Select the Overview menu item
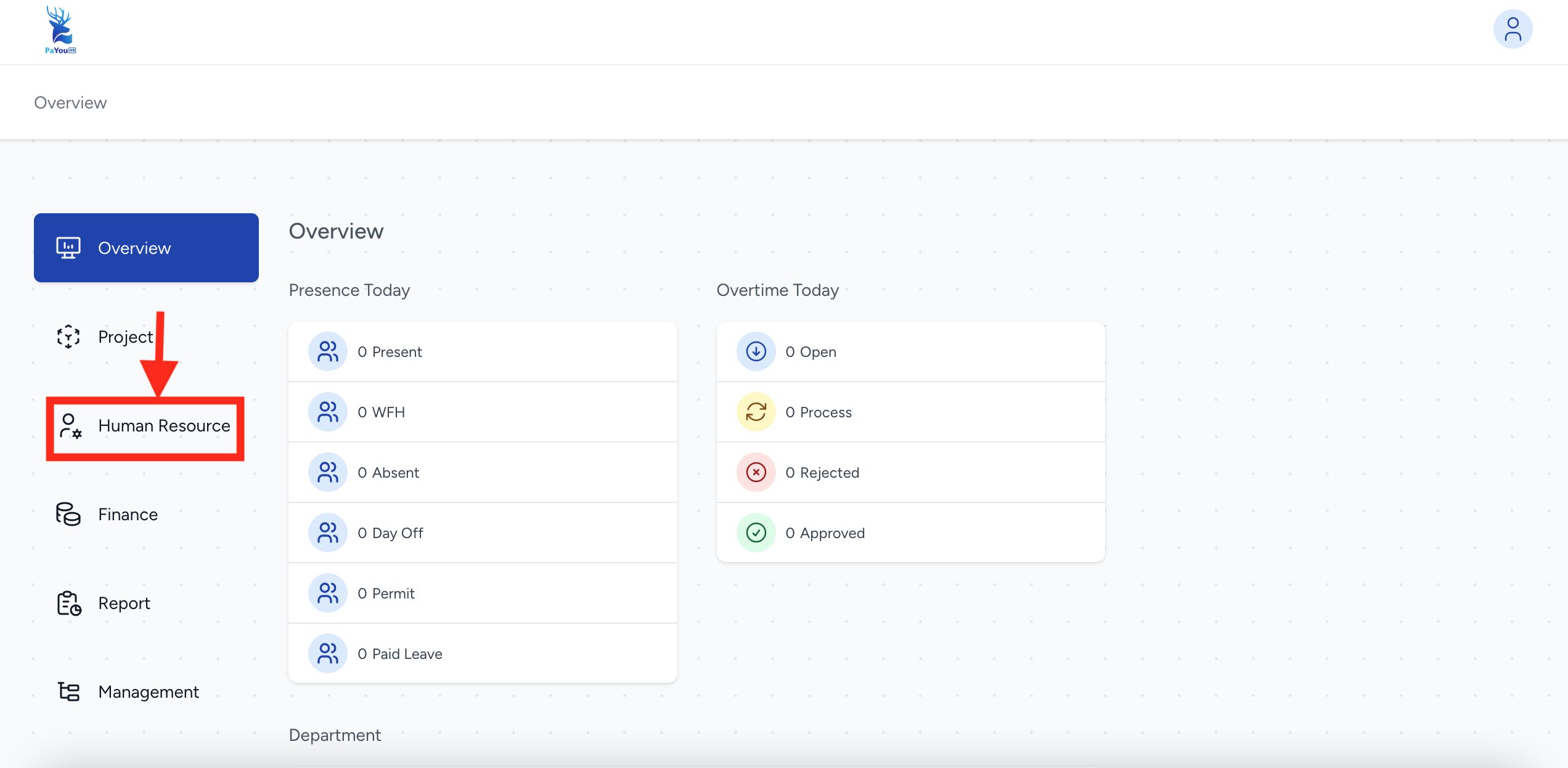This screenshot has width=1568, height=768. click(146, 248)
